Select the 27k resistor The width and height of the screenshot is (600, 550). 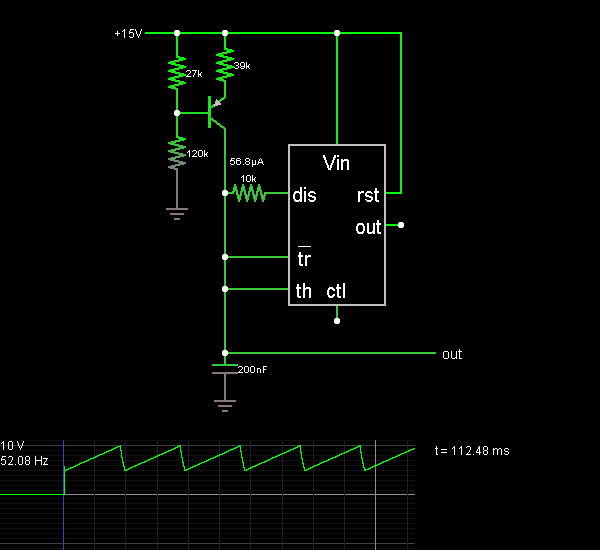pos(177,73)
